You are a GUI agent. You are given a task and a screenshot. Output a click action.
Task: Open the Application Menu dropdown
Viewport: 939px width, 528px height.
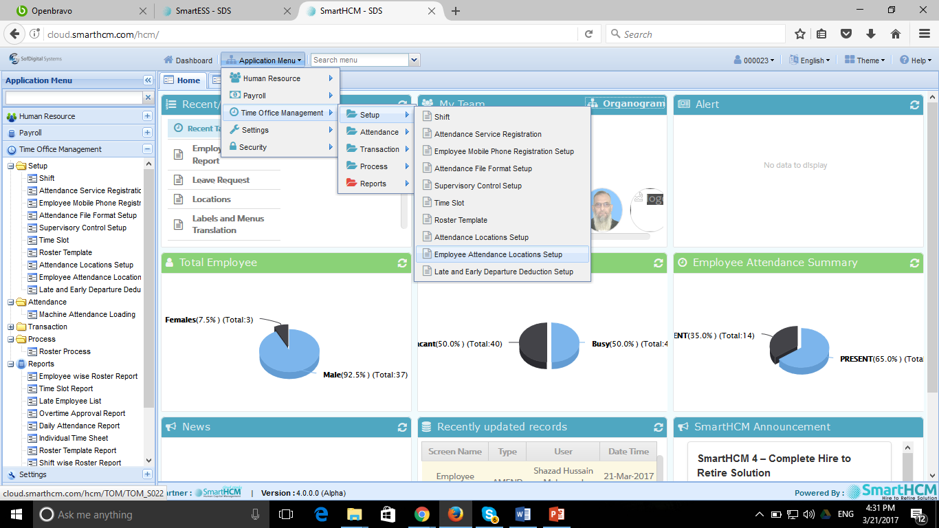[263, 60]
